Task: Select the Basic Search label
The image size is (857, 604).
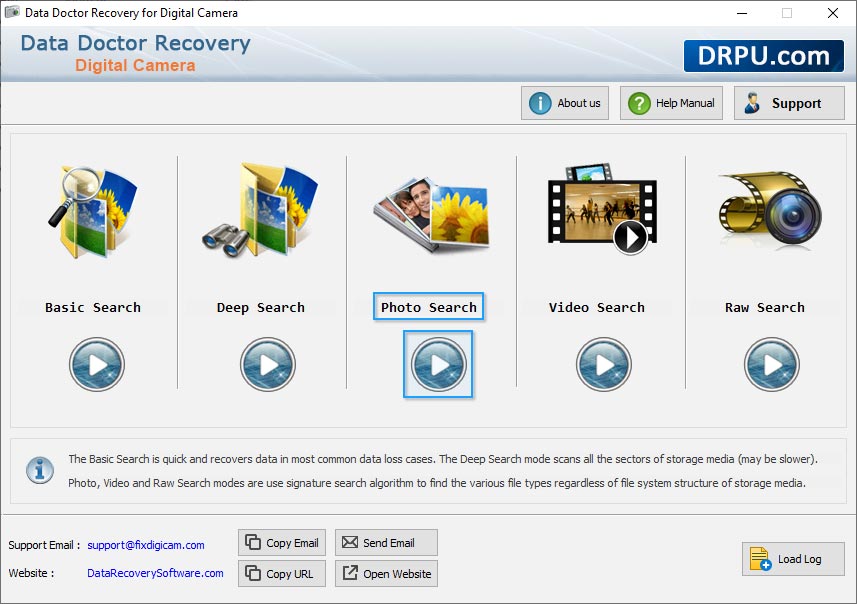Action: [93, 307]
